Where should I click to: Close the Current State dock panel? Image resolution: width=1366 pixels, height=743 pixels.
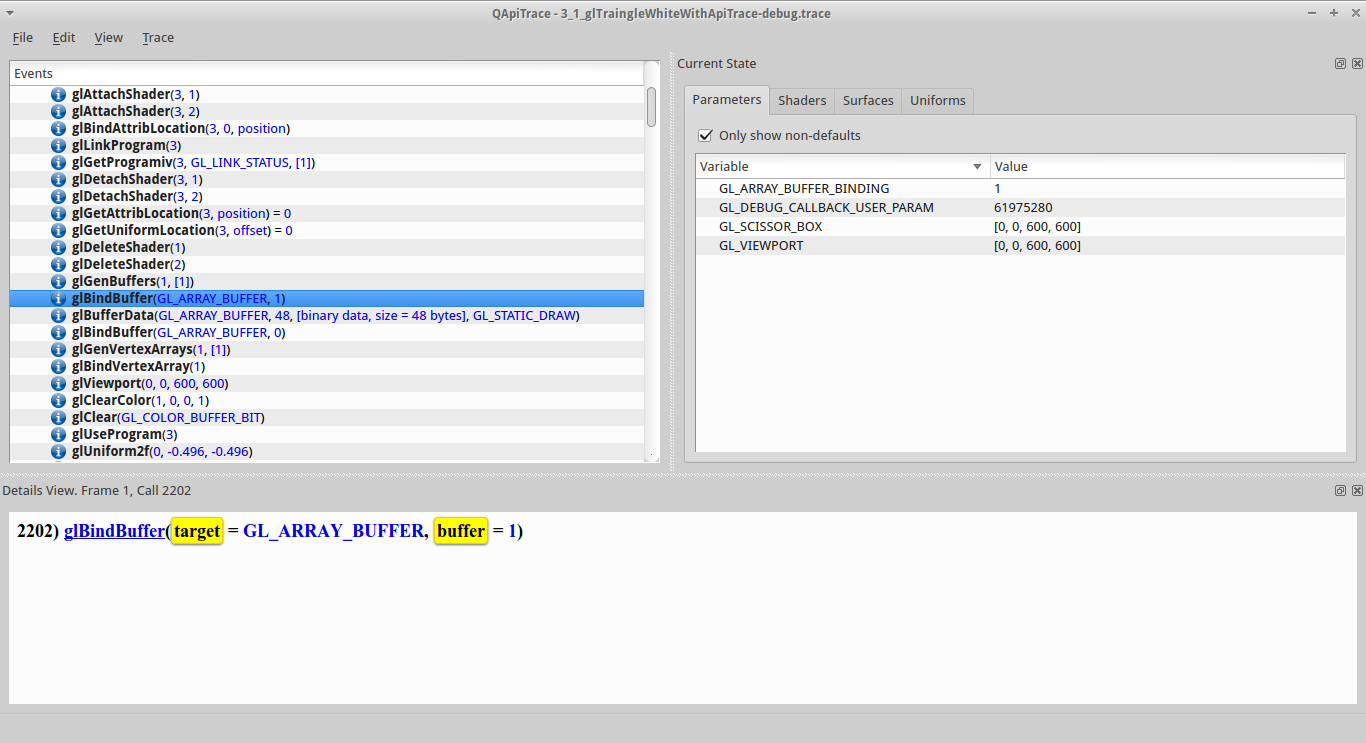1357,63
